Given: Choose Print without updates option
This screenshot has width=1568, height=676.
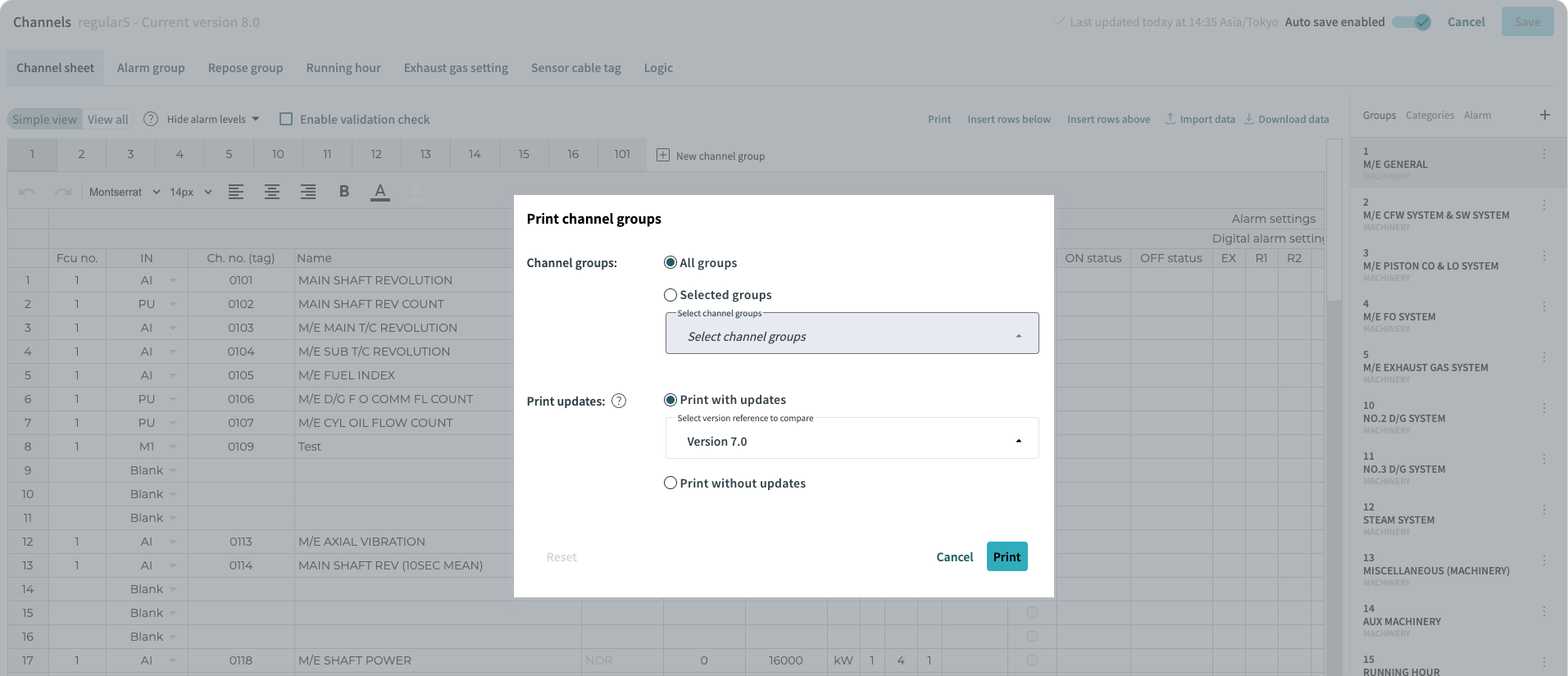Looking at the screenshot, I should 670,483.
